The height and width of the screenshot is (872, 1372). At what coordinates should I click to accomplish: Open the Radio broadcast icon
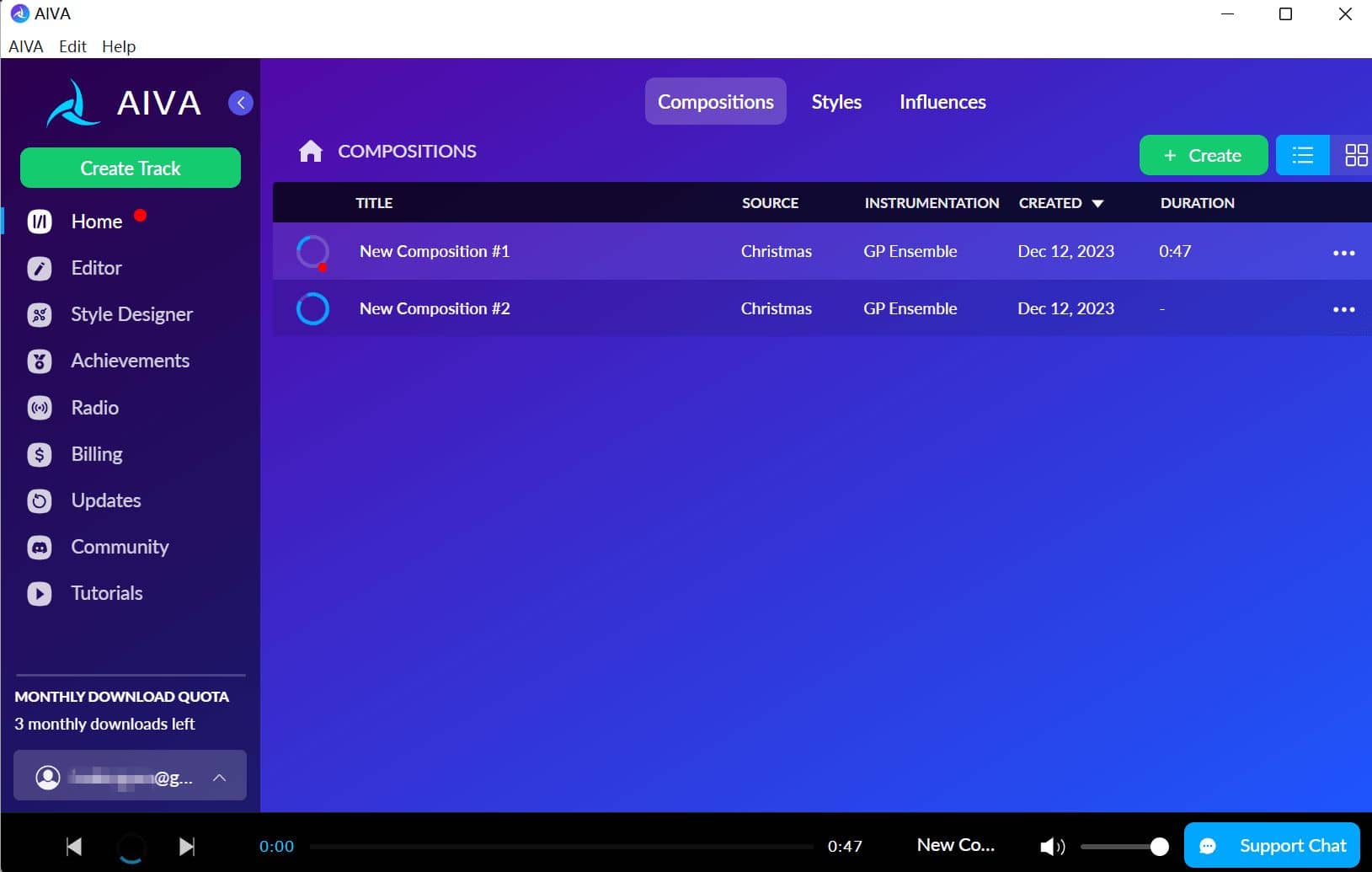coord(40,408)
